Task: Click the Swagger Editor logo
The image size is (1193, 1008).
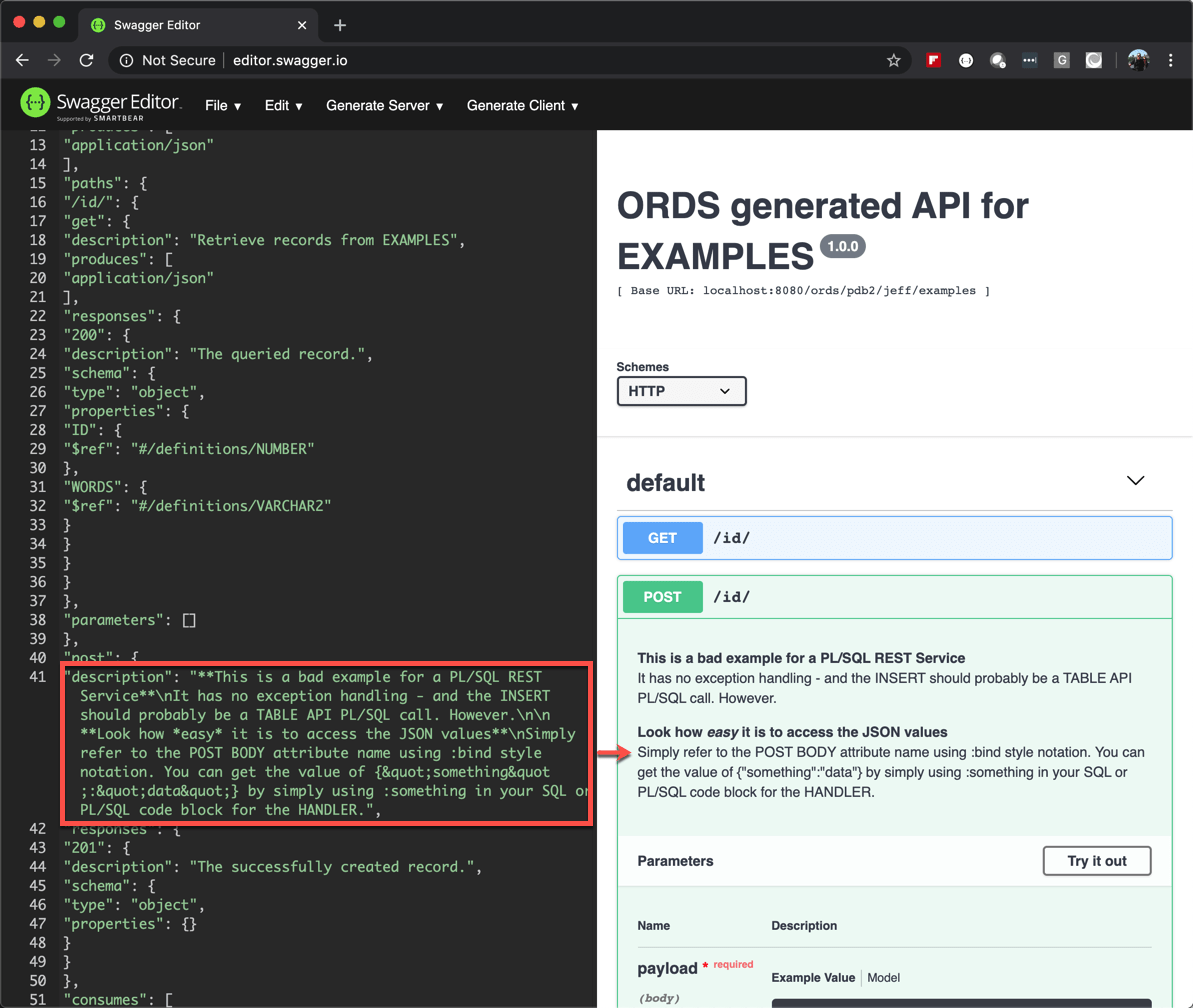Action: click(x=100, y=104)
